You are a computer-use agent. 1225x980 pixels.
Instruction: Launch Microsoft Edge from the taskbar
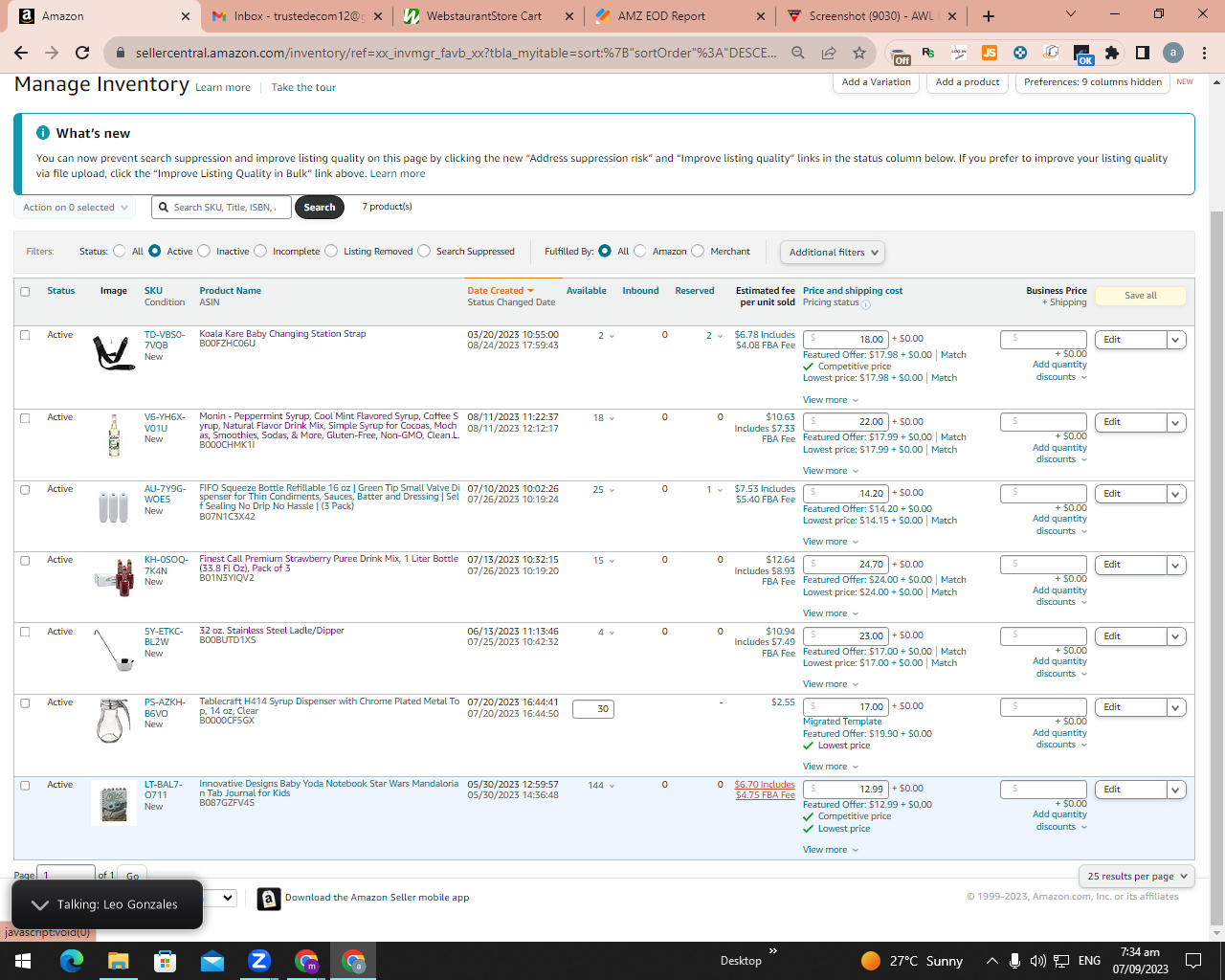(72, 961)
